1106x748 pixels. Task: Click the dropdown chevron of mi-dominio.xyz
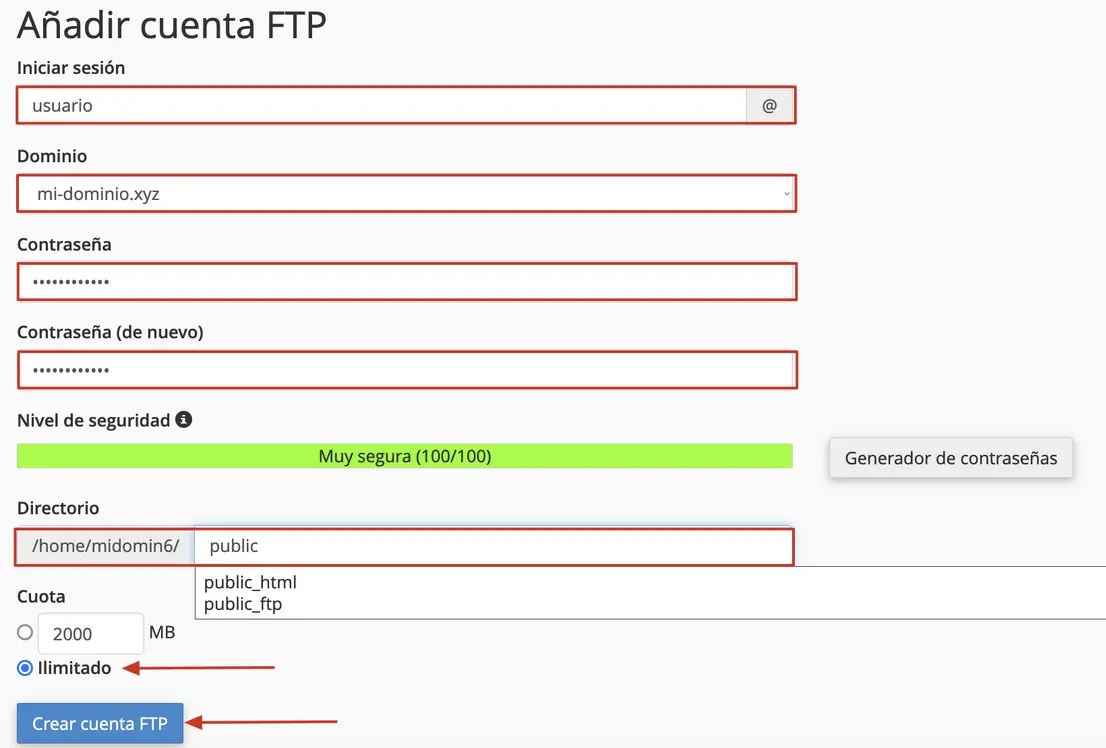[786, 194]
